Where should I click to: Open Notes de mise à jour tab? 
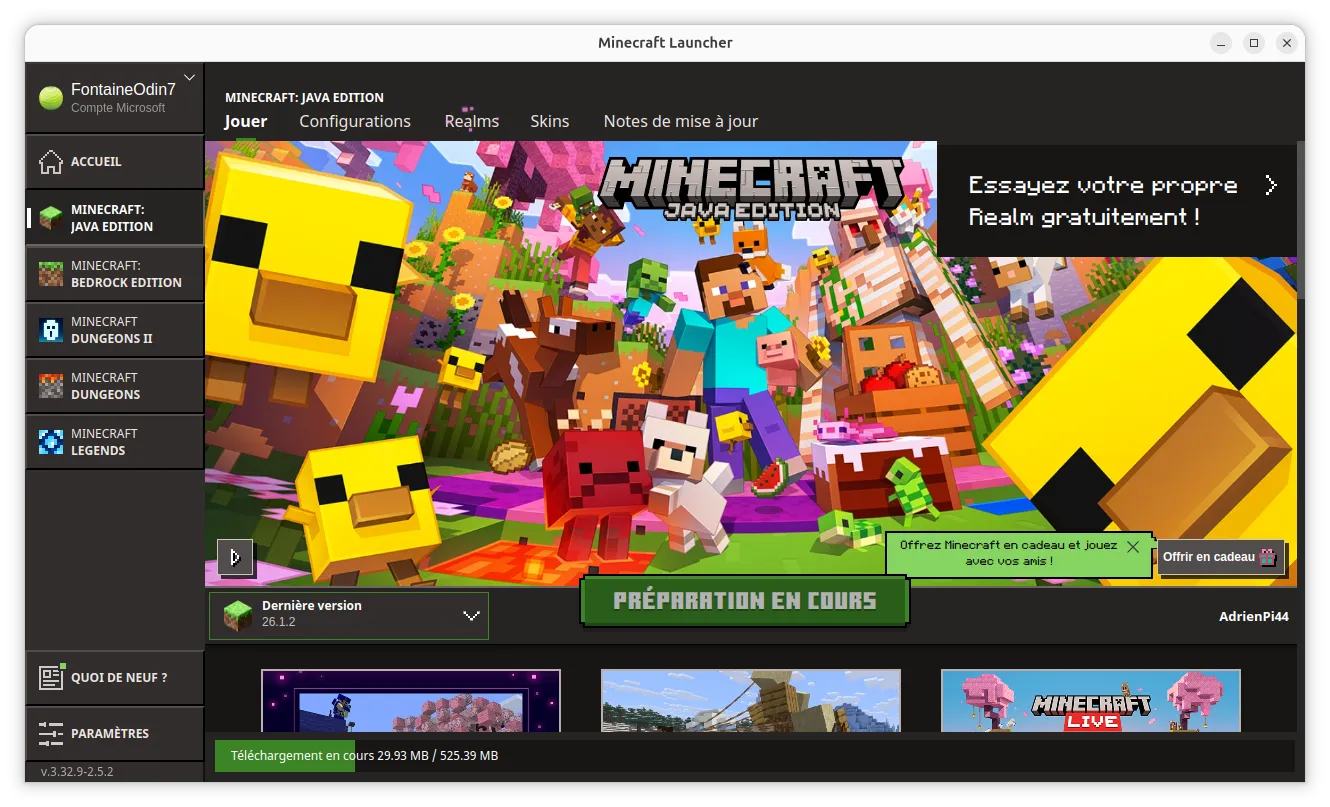tap(681, 121)
